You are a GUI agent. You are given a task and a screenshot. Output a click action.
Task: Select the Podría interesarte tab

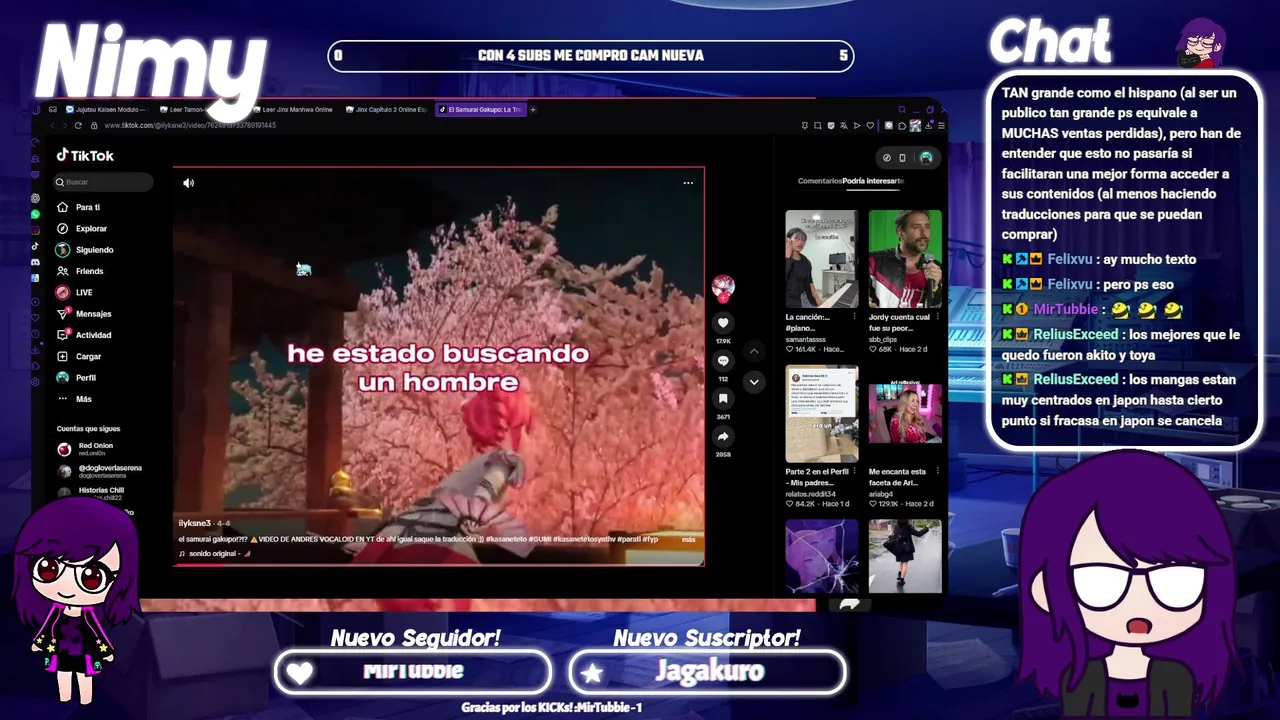coord(873,181)
